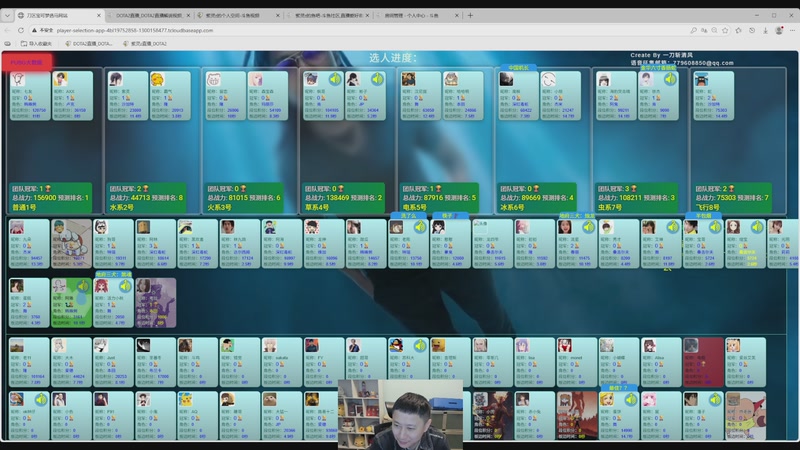Screen dimensions: 800x450
Task: Click the 不安全 security warning badge
Action: click(43, 31)
